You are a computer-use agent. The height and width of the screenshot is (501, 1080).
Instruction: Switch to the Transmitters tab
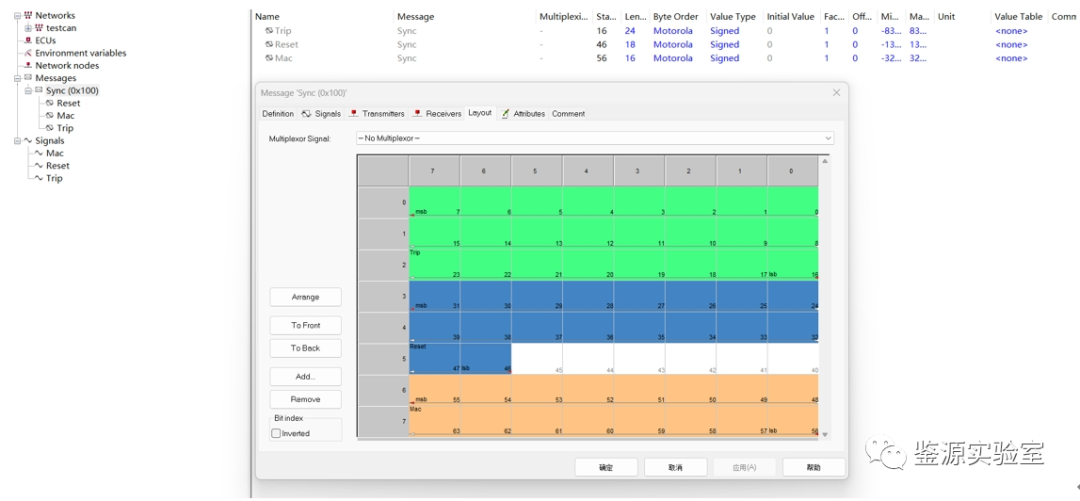(x=377, y=114)
